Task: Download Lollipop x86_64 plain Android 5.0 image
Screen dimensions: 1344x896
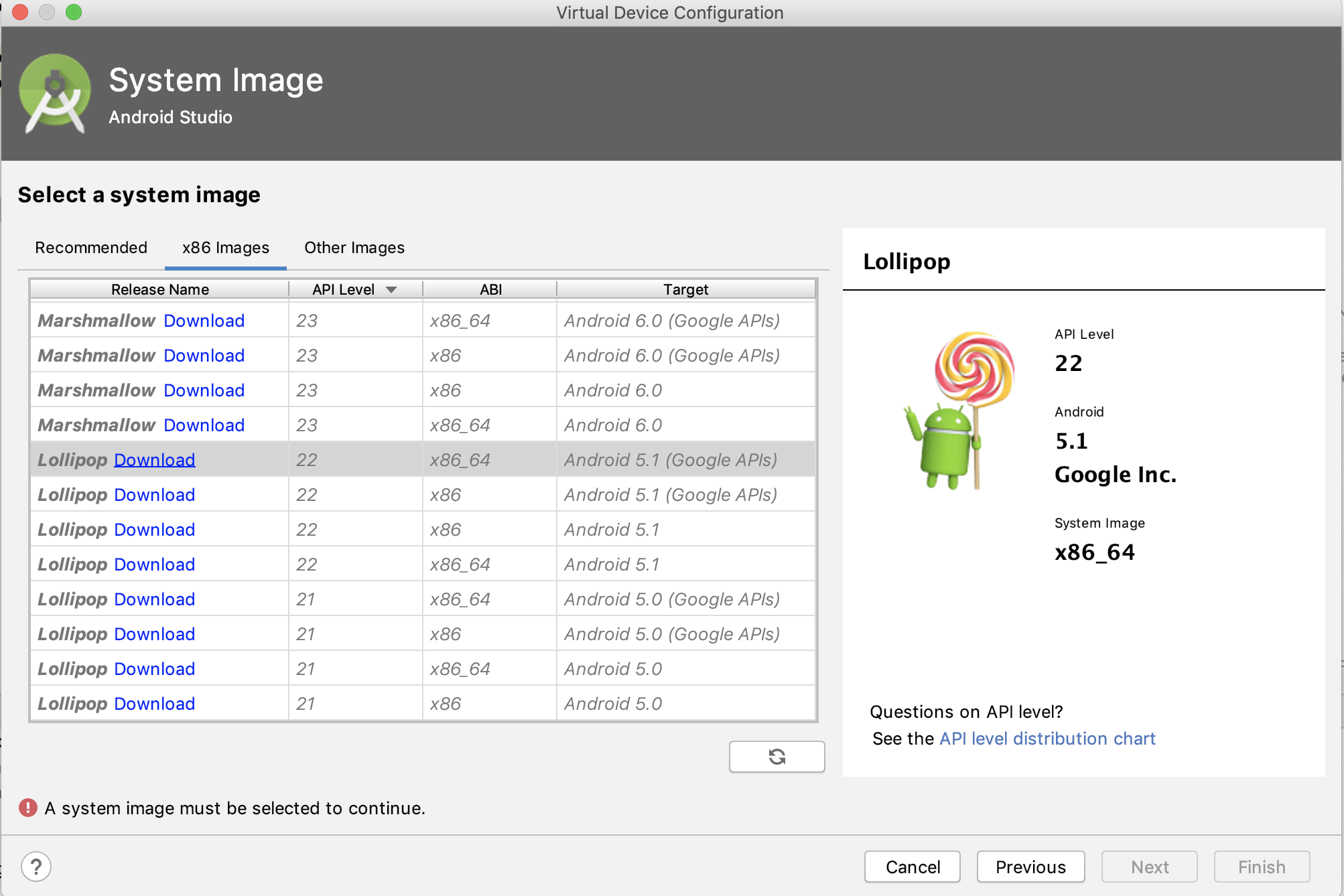Action: coord(155,669)
